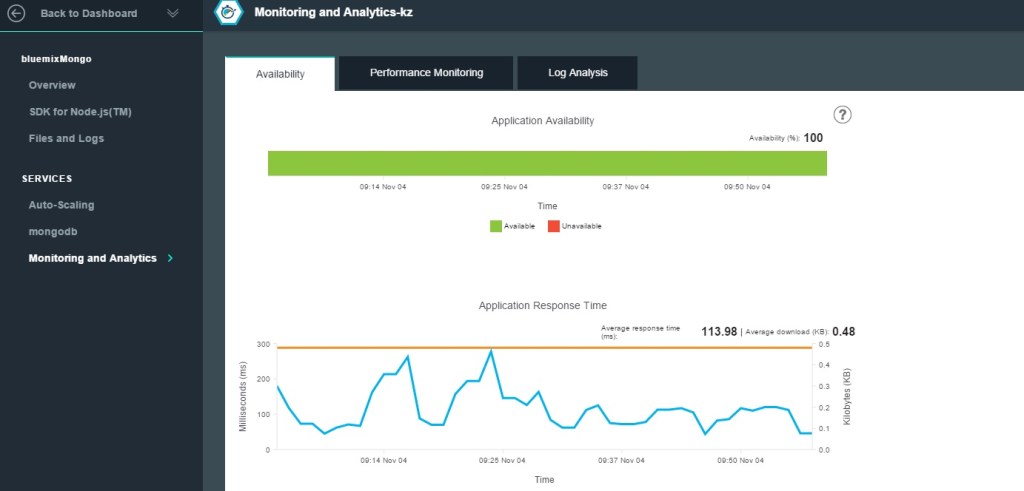This screenshot has width=1024, height=491.
Task: Go to Back to Dashboard link
Action: pos(88,13)
